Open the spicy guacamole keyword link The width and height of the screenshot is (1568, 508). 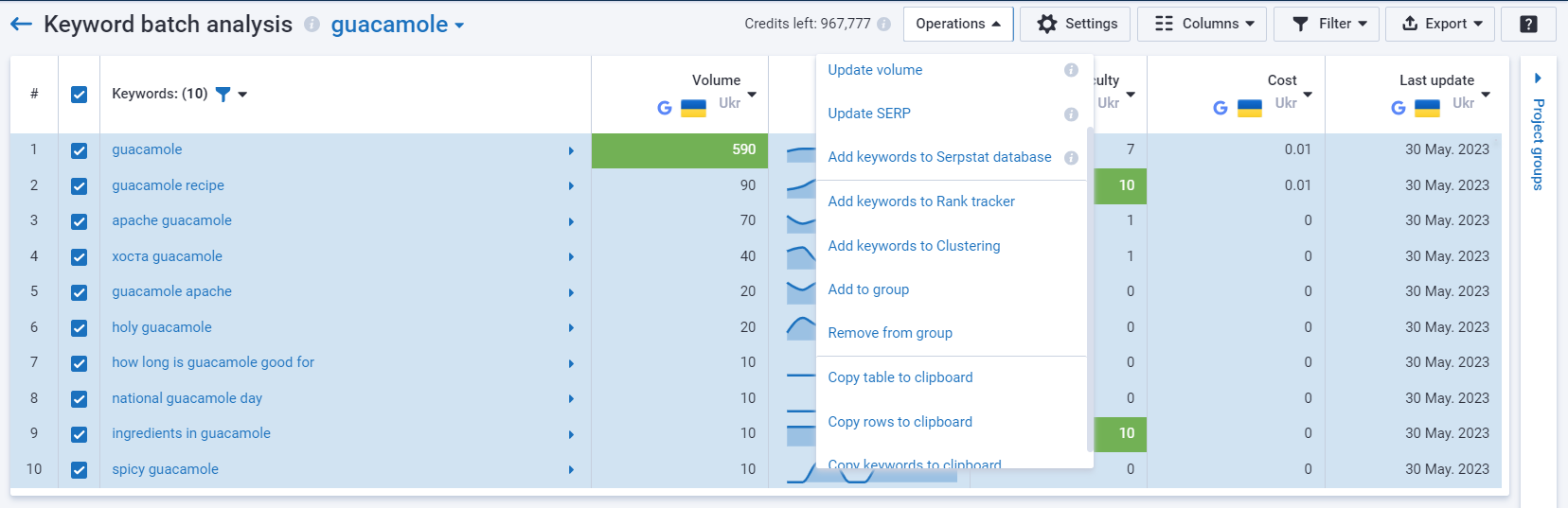pyautogui.click(x=165, y=469)
